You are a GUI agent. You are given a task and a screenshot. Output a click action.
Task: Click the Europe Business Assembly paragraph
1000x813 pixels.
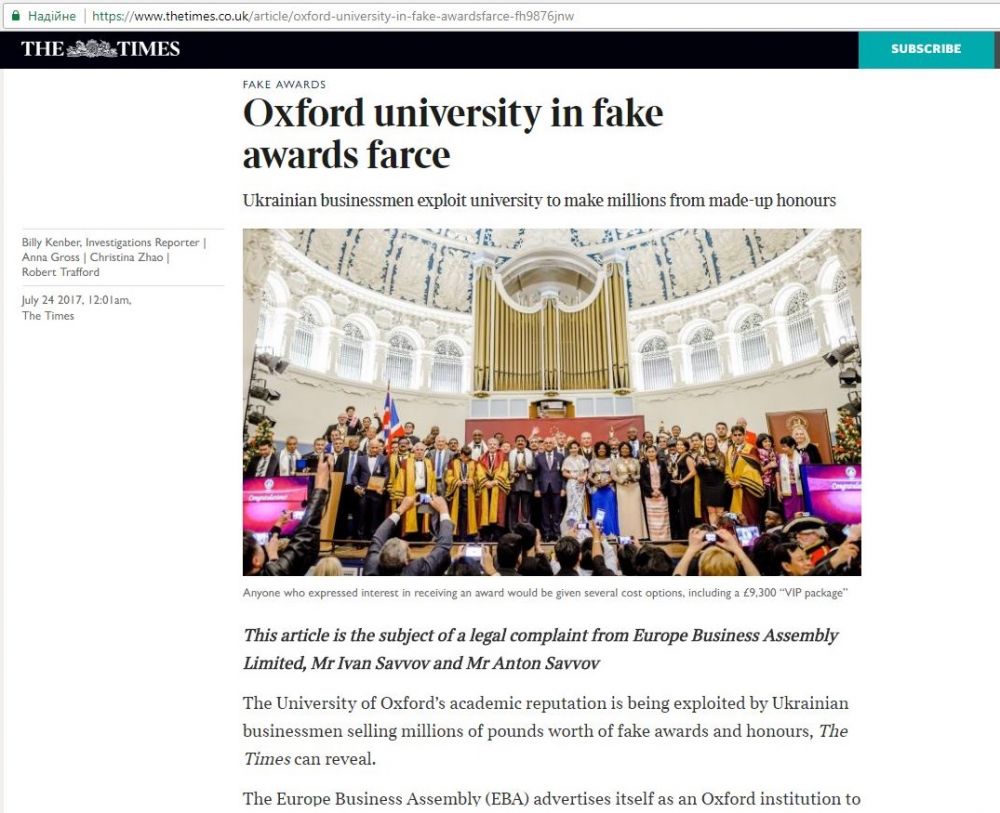click(552, 800)
